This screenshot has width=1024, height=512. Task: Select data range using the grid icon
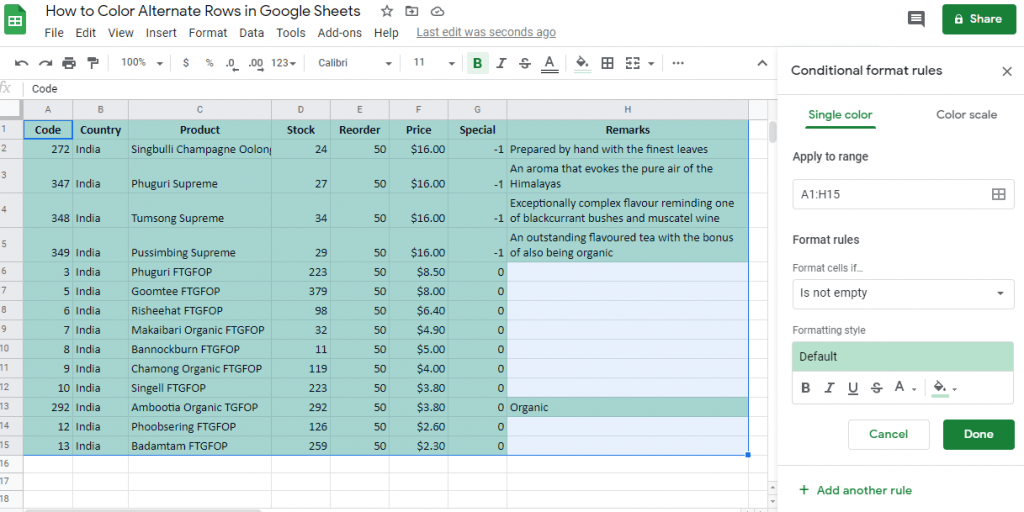(x=999, y=194)
